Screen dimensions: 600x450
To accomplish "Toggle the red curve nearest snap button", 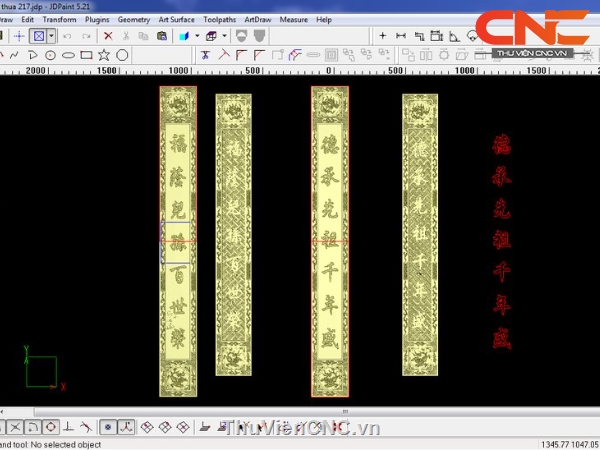I will click(x=86, y=427).
